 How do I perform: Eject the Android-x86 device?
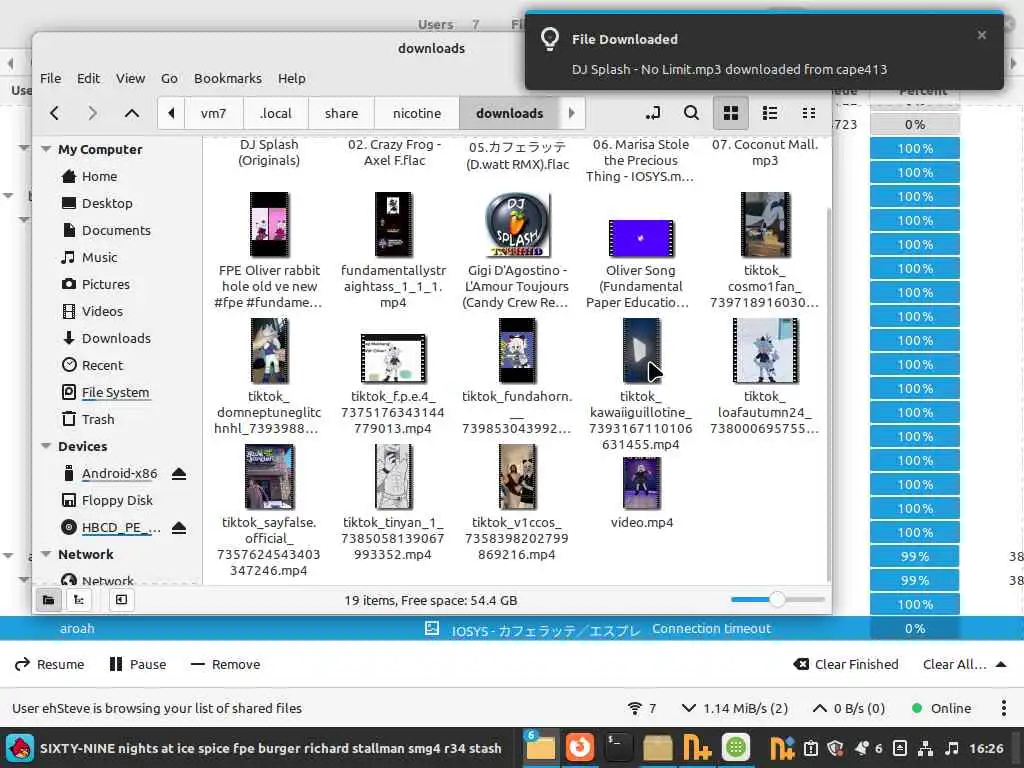179,473
